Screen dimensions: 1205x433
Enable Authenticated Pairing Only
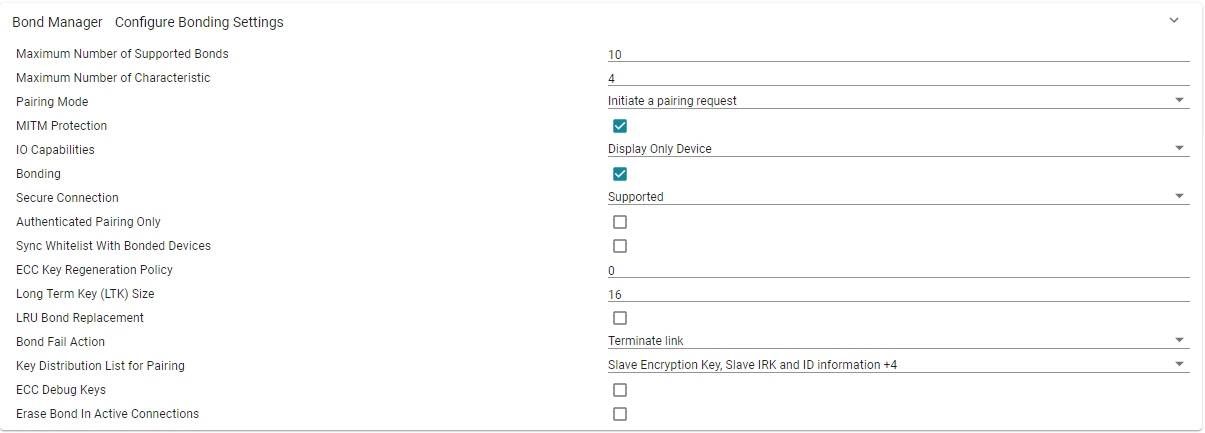click(620, 222)
